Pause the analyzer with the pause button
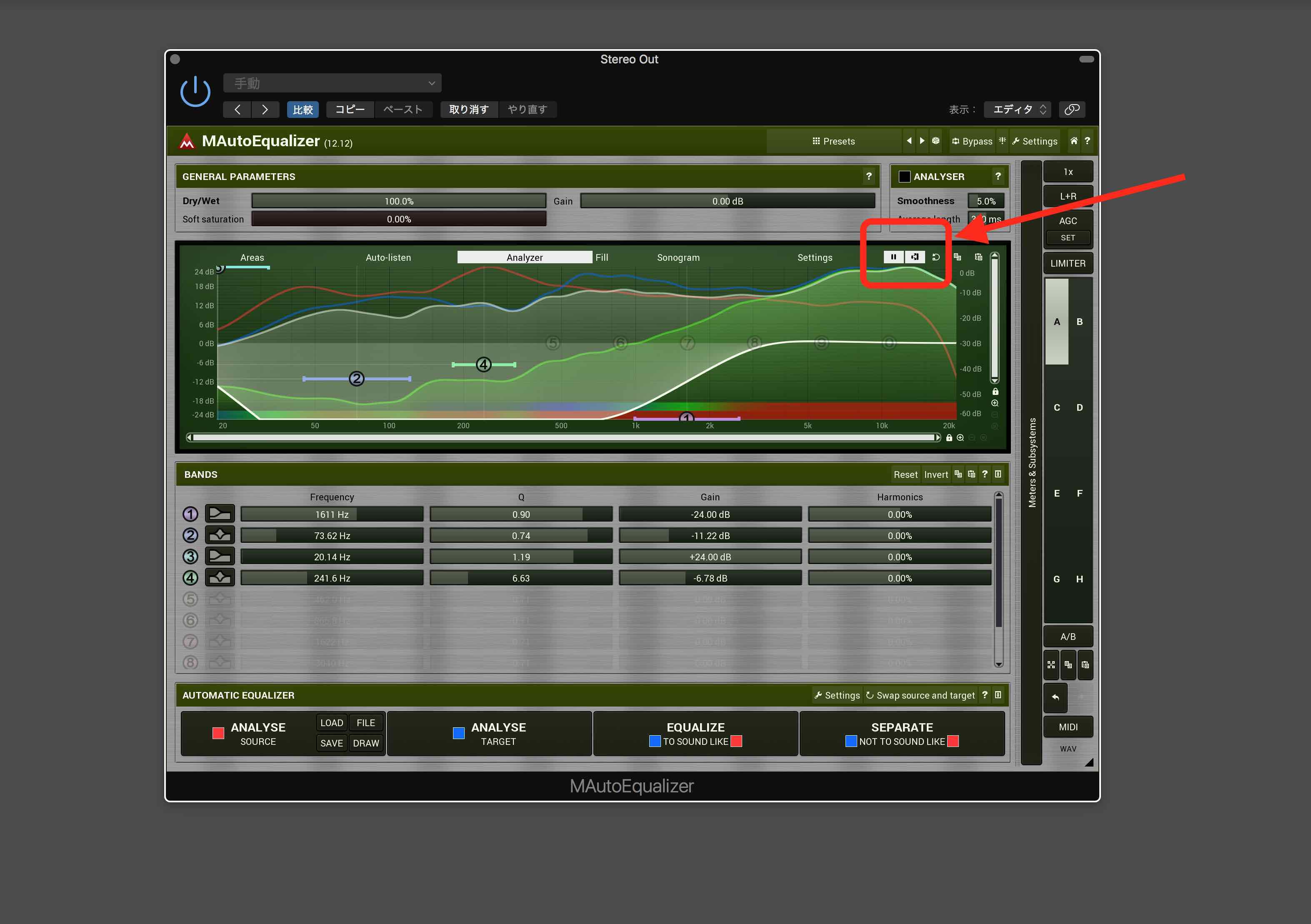The height and width of the screenshot is (924, 1311). pos(893,257)
